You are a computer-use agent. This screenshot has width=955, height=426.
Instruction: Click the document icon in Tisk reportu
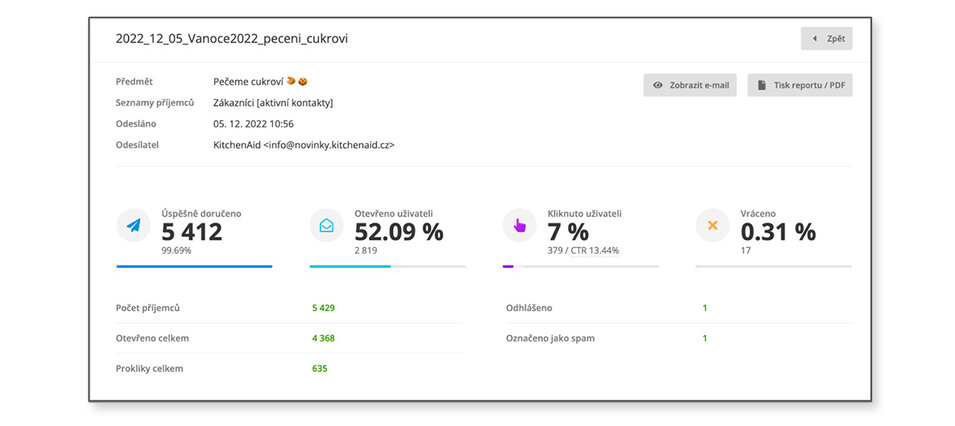click(762, 86)
